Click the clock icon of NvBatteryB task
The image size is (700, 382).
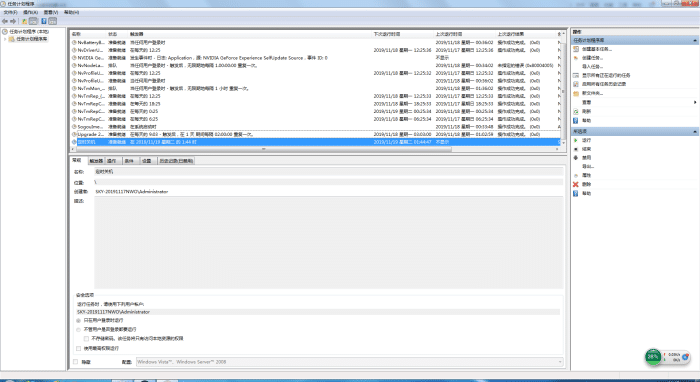pos(74,42)
